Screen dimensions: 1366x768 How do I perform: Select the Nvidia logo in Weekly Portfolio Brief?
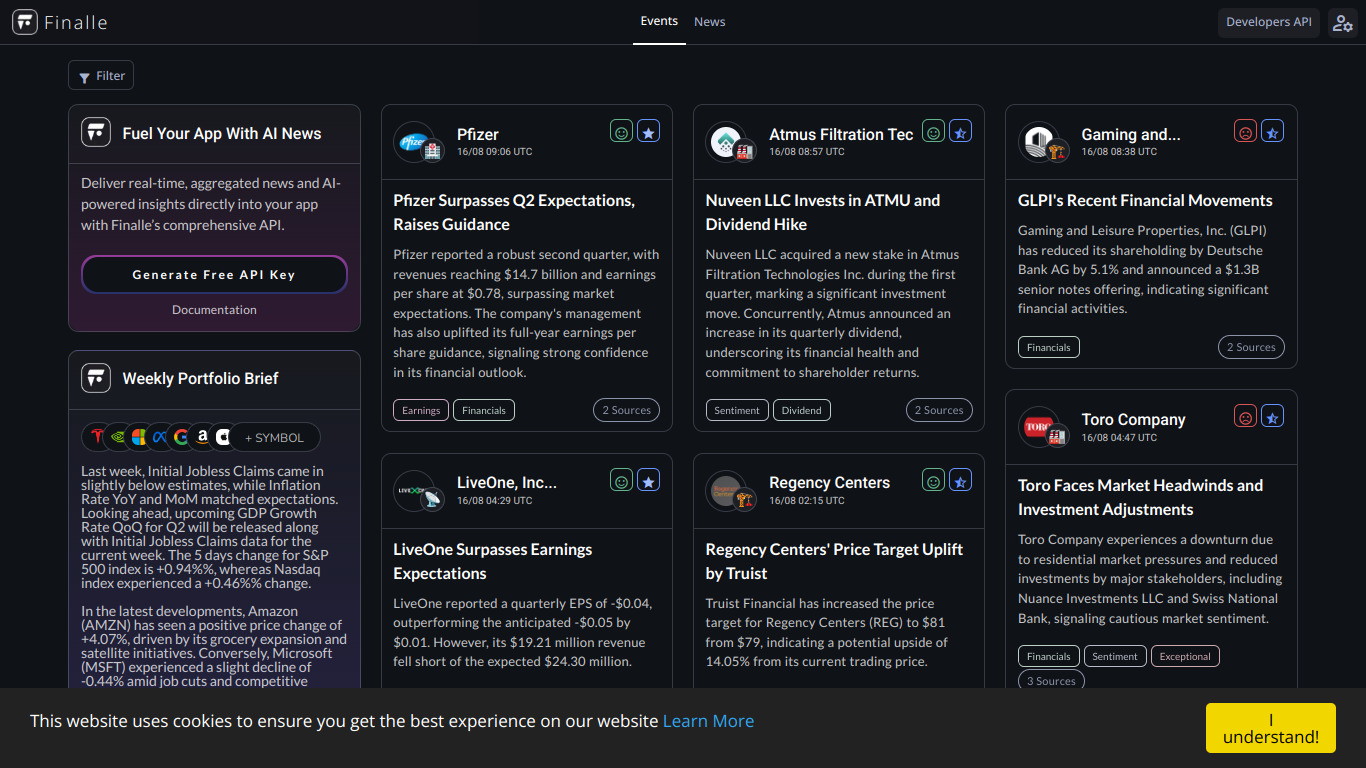pyautogui.click(x=118, y=437)
